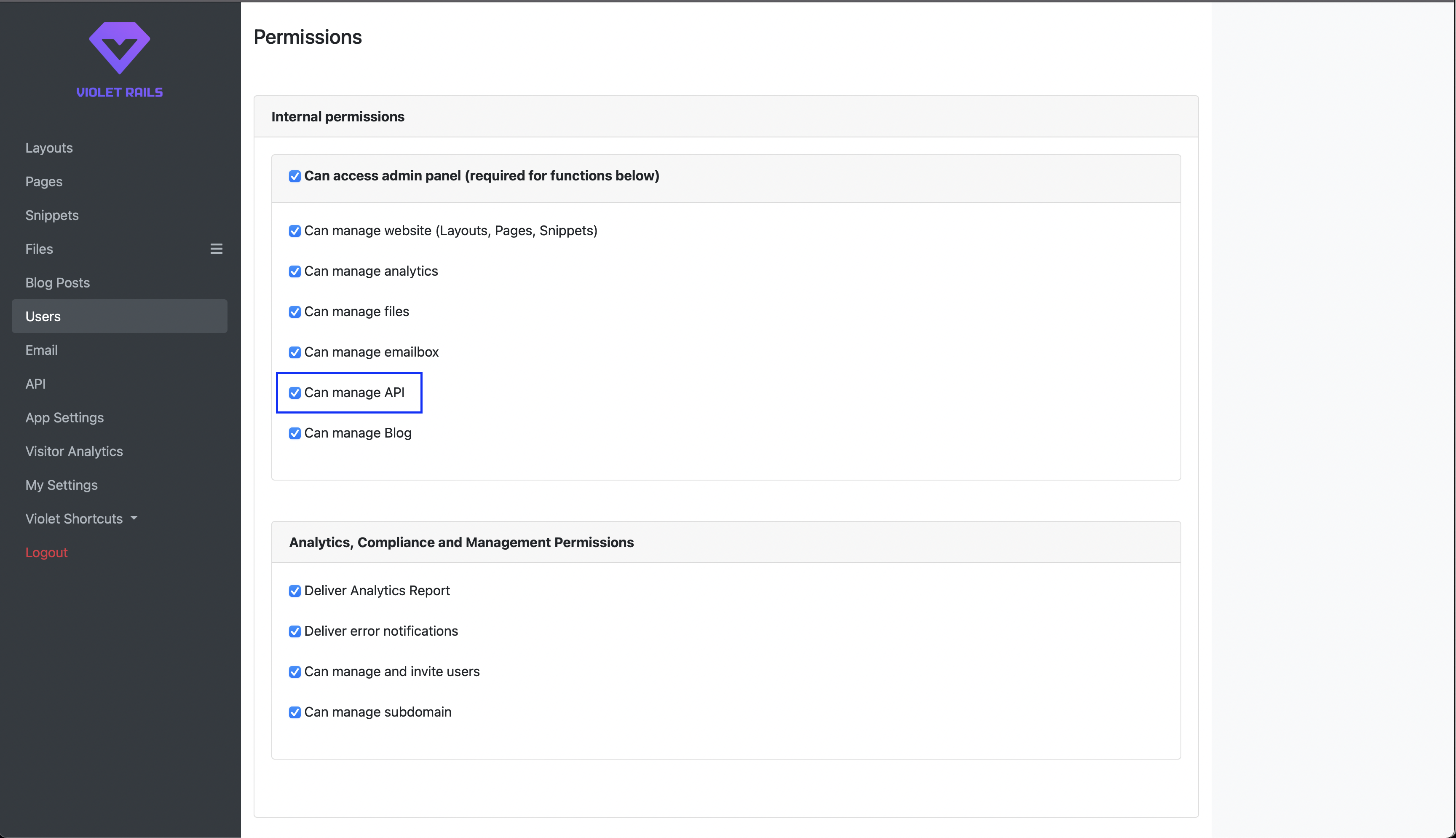Toggle Can manage subdomain checkbox
Viewport: 1456px width, 838px height.
coord(294,712)
